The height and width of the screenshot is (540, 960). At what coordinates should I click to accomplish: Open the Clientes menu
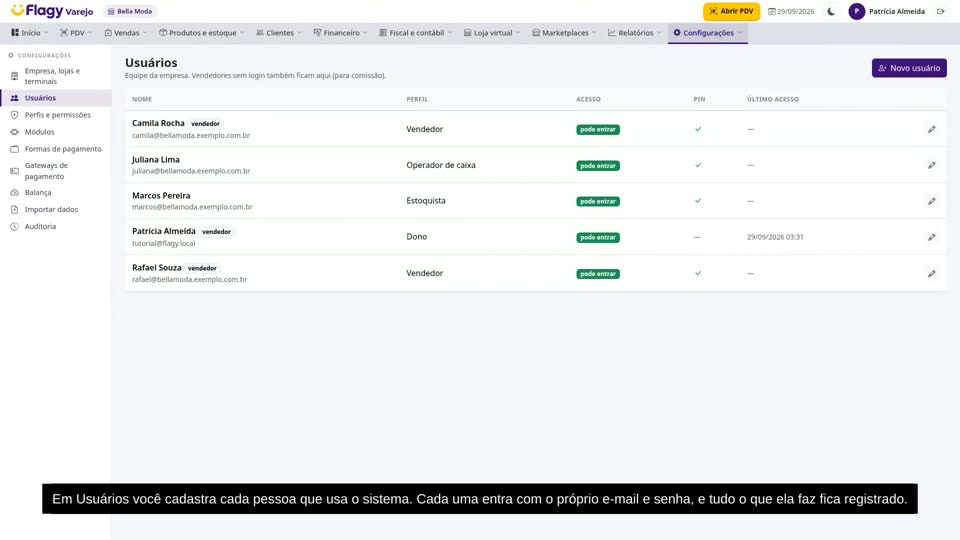[279, 33]
